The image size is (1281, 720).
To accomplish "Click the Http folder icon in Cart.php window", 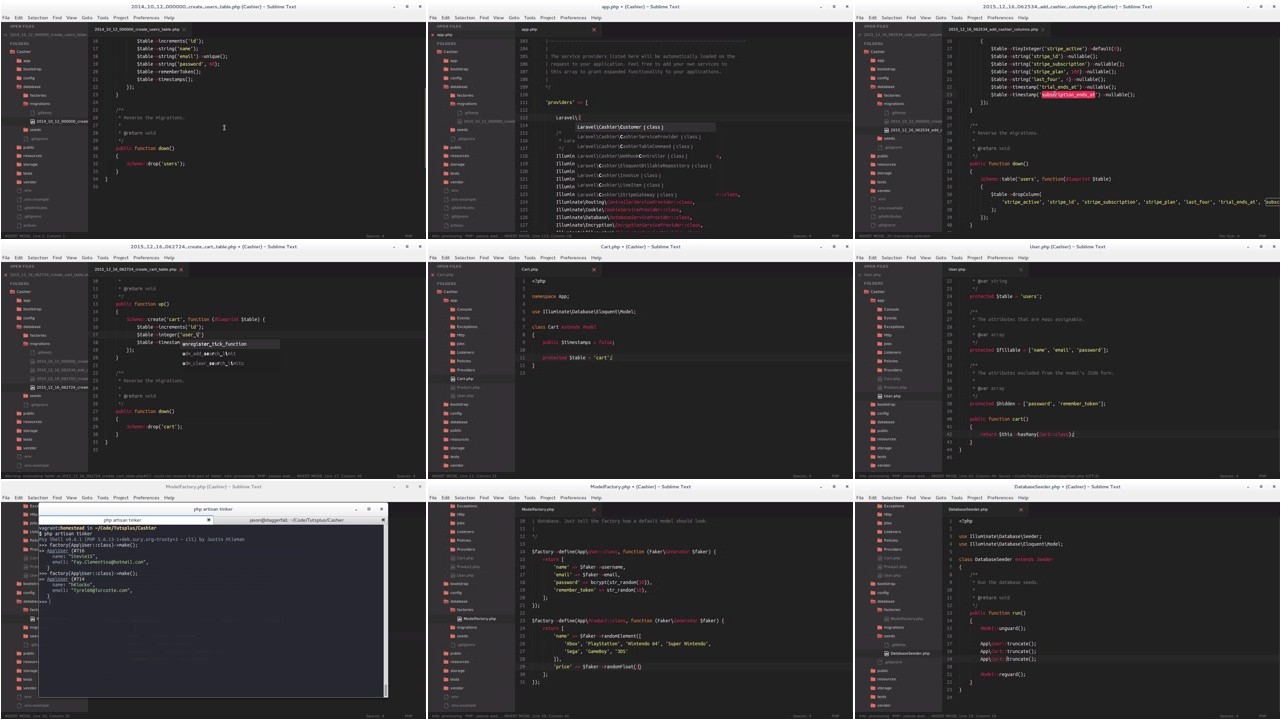I will 453,335.
